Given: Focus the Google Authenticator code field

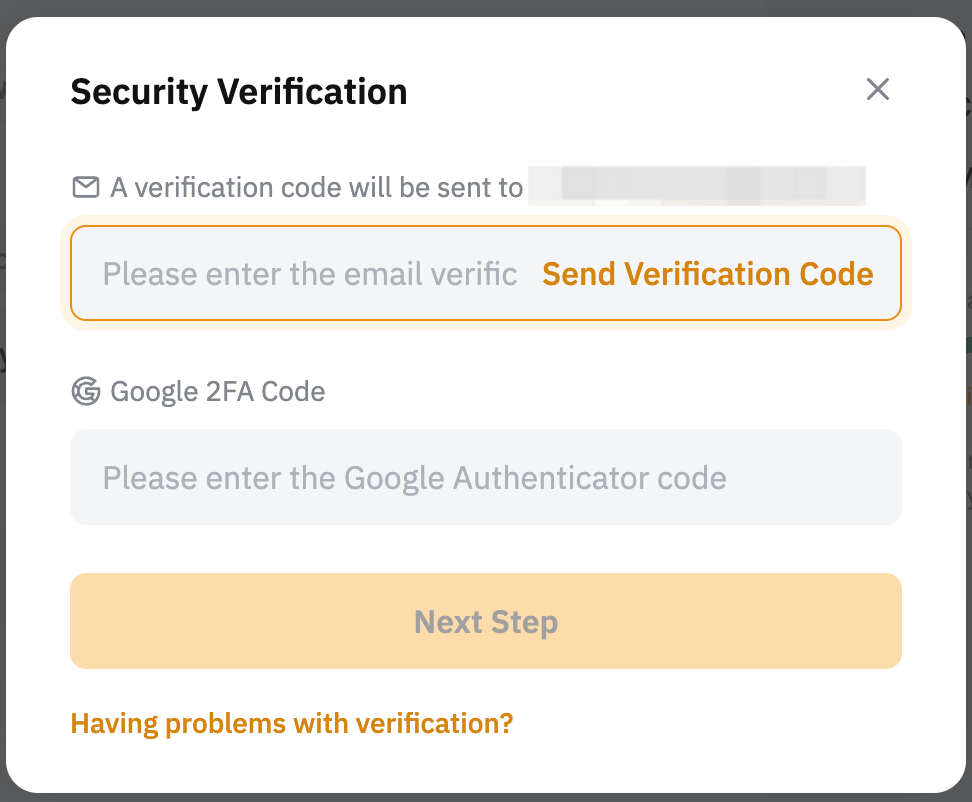Looking at the screenshot, I should pos(485,477).
